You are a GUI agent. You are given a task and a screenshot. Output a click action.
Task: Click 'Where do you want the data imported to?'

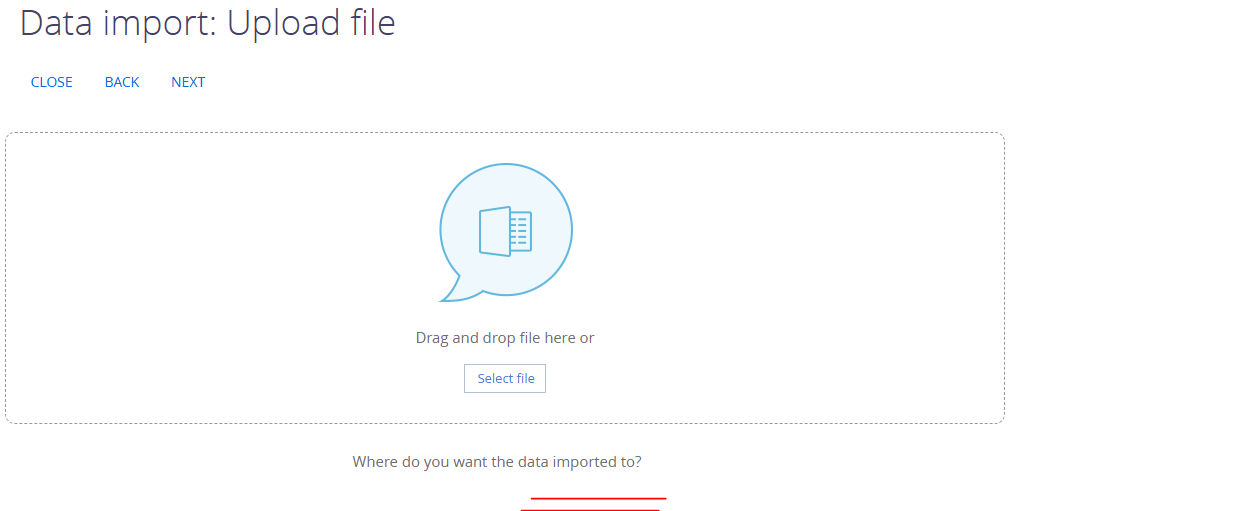[497, 462]
